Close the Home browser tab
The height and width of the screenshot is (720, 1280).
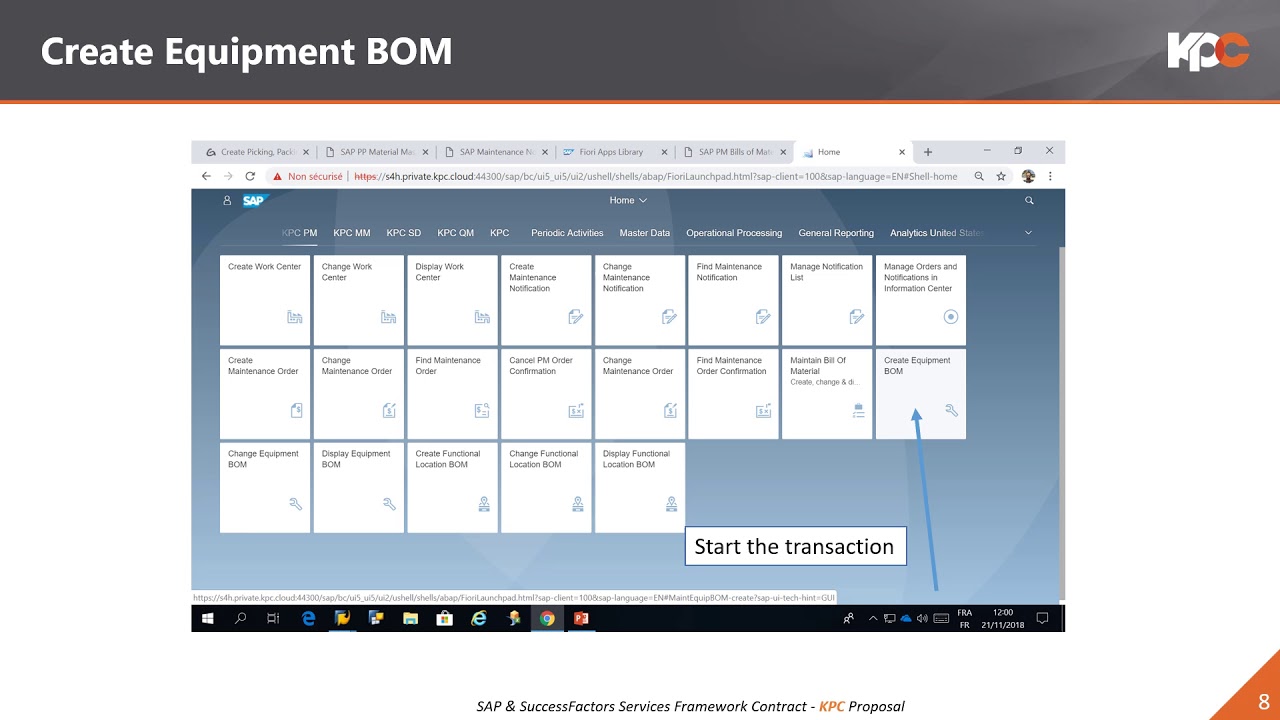[x=902, y=152]
